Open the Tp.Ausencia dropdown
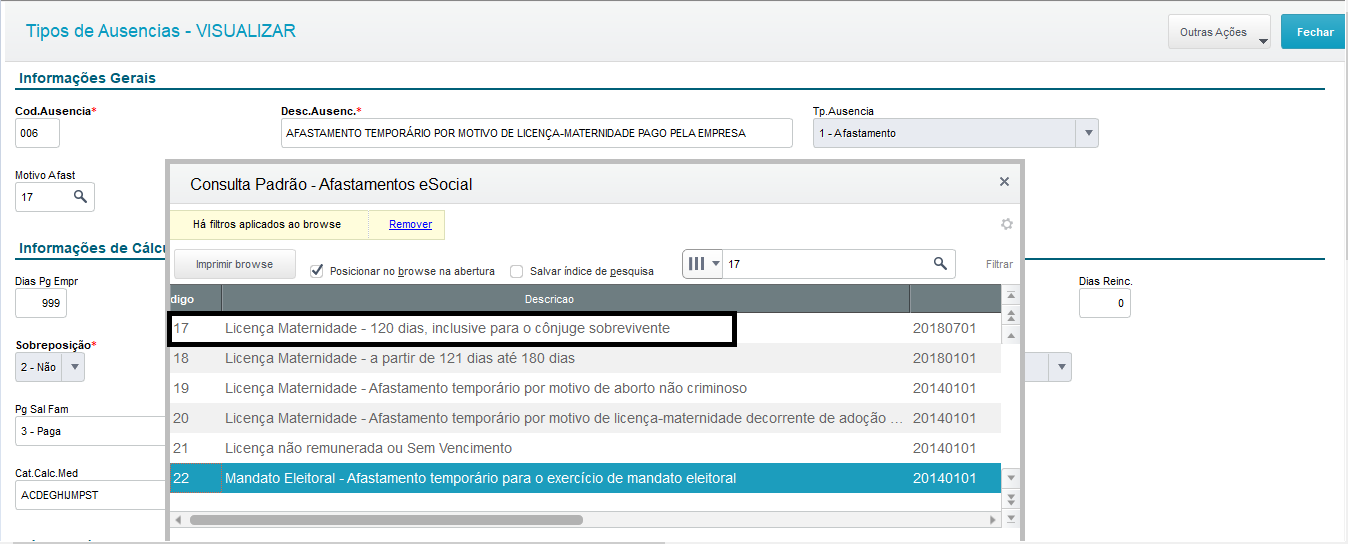Viewport: 1348px width, 544px height. tap(1087, 133)
